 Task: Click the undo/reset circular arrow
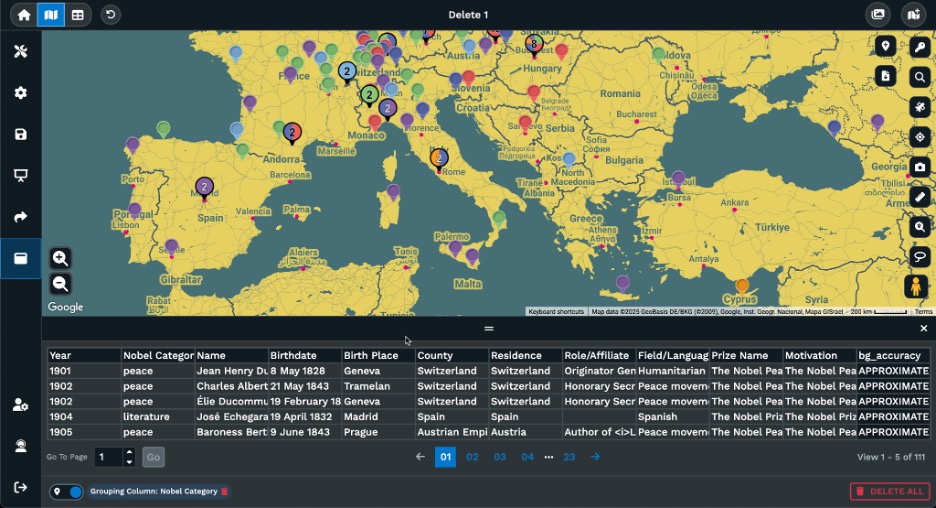110,15
